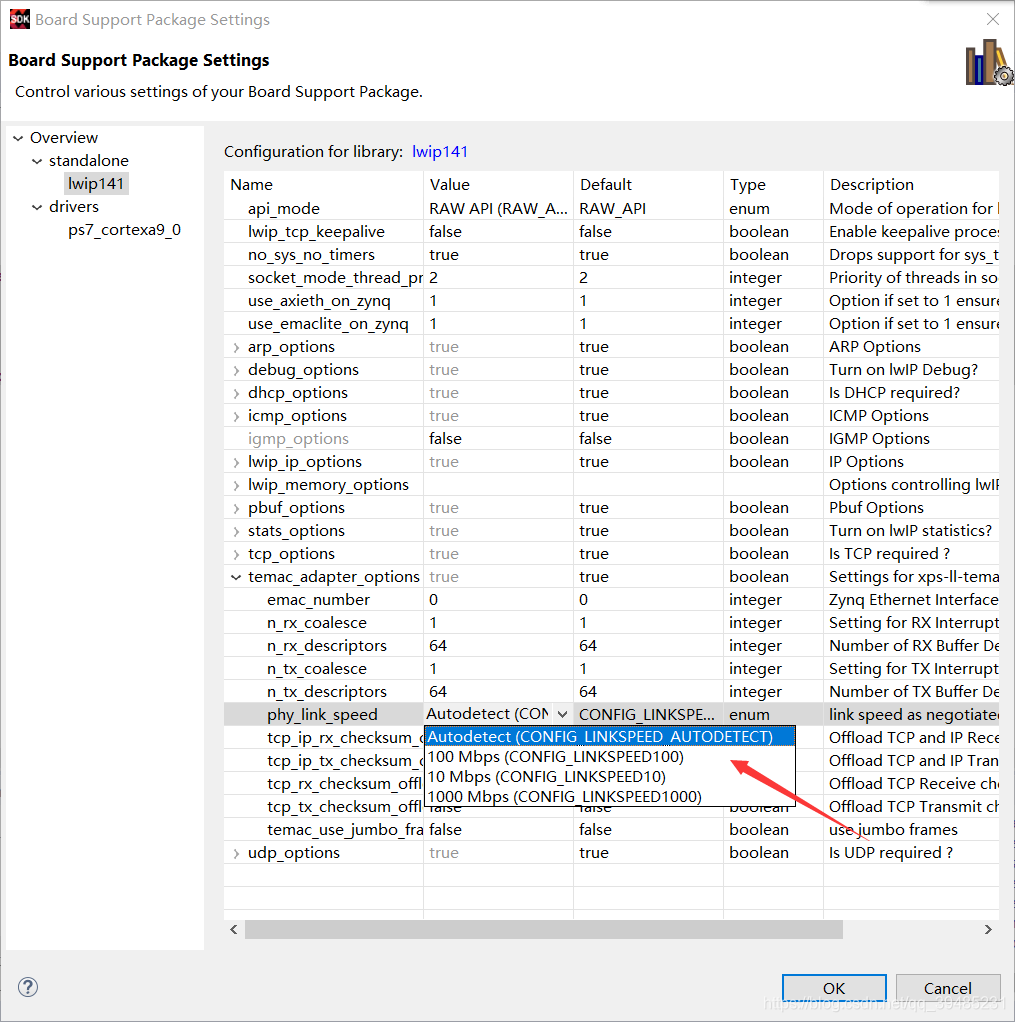Image resolution: width=1015 pixels, height=1022 pixels.
Task: Select the api_mode value cell
Action: click(499, 209)
